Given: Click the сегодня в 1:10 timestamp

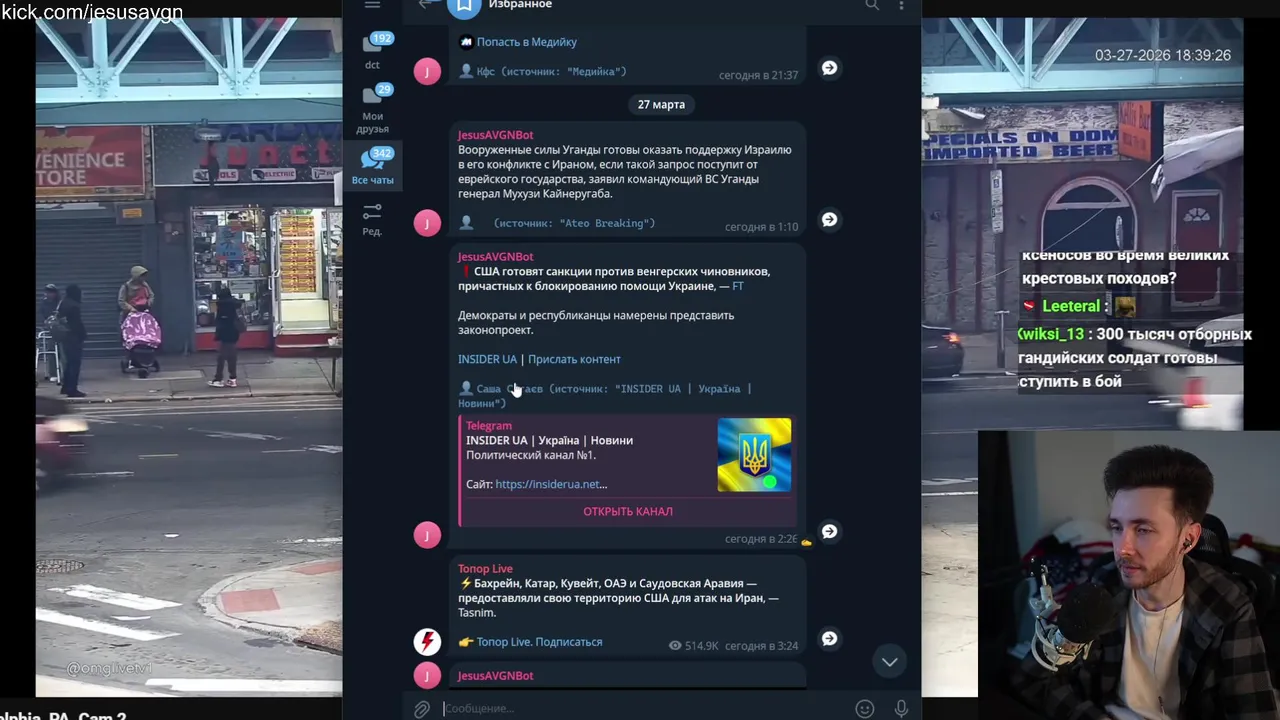Looking at the screenshot, I should tap(761, 227).
